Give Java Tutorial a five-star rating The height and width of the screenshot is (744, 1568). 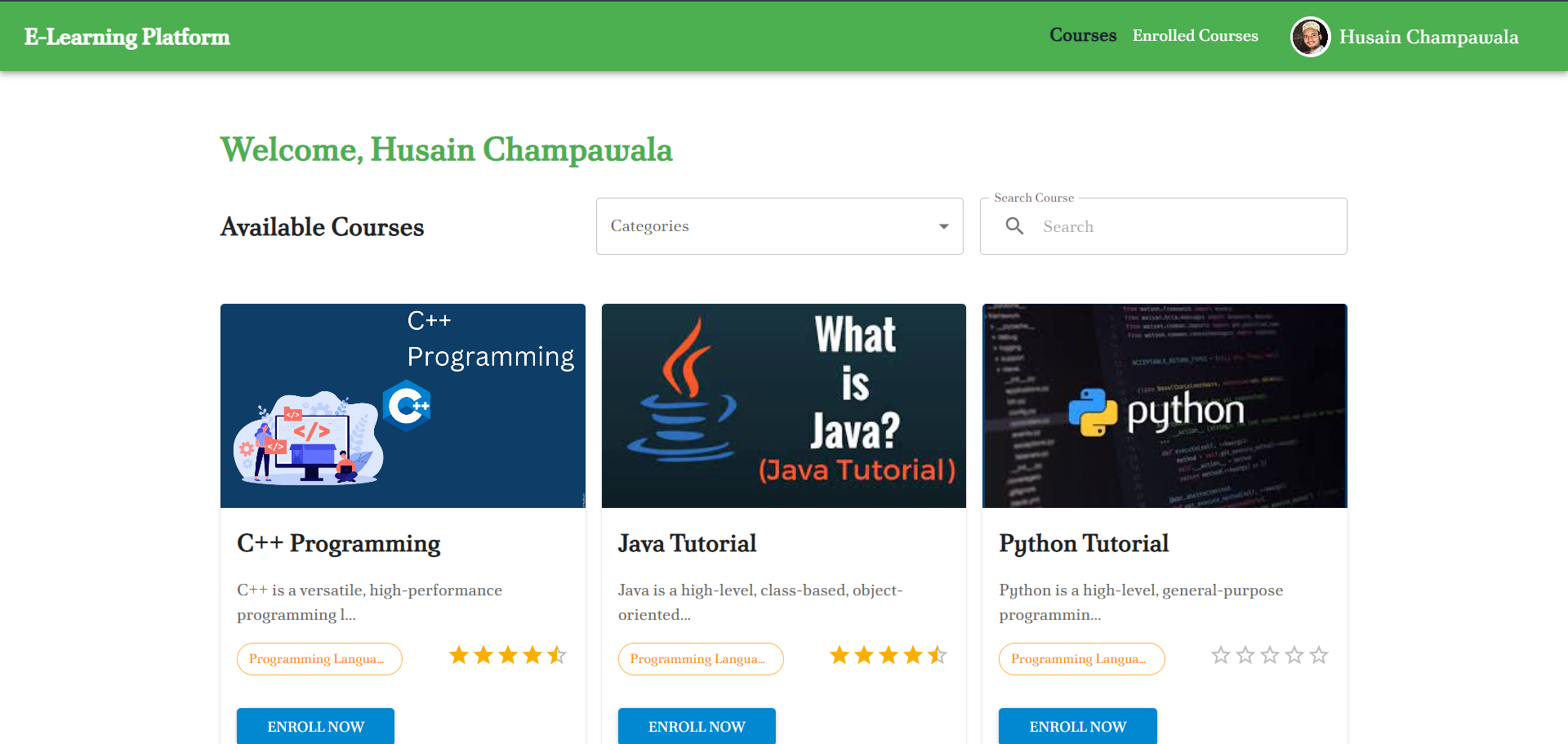tap(938, 654)
